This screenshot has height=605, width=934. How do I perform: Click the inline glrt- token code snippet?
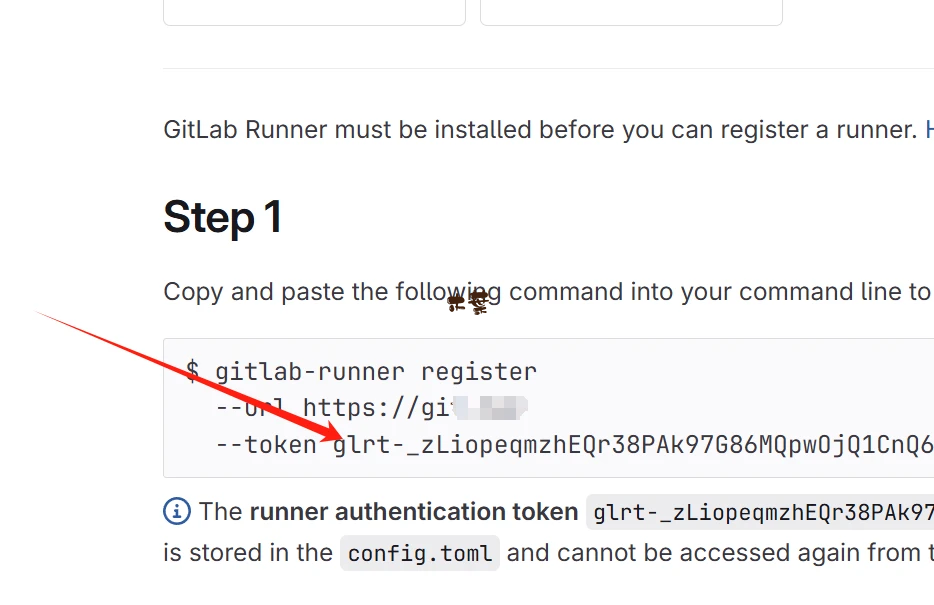[x=762, y=513]
